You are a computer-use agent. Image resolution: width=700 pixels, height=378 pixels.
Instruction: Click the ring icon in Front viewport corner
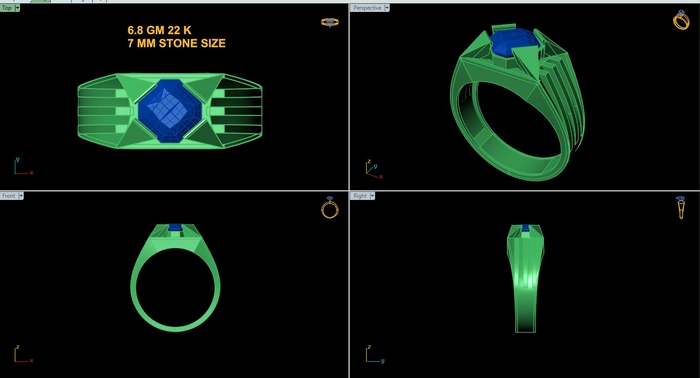[x=329, y=208]
